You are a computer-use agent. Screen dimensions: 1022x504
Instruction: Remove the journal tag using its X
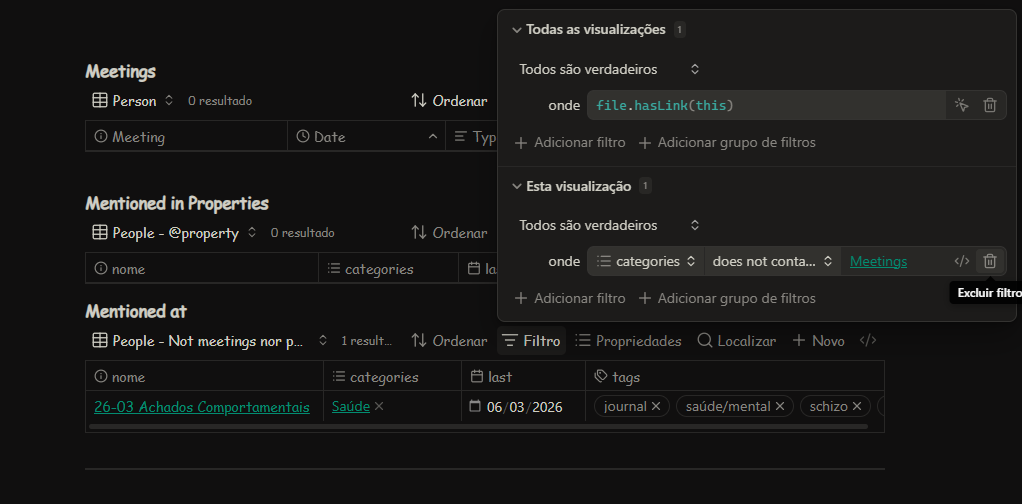[656, 407]
